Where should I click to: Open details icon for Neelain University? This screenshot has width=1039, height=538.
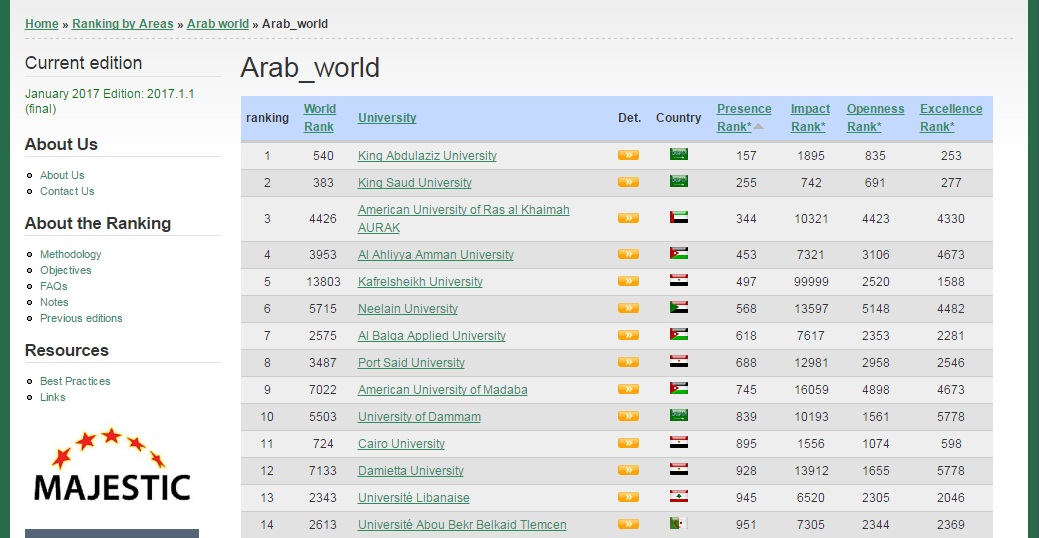[x=628, y=308]
